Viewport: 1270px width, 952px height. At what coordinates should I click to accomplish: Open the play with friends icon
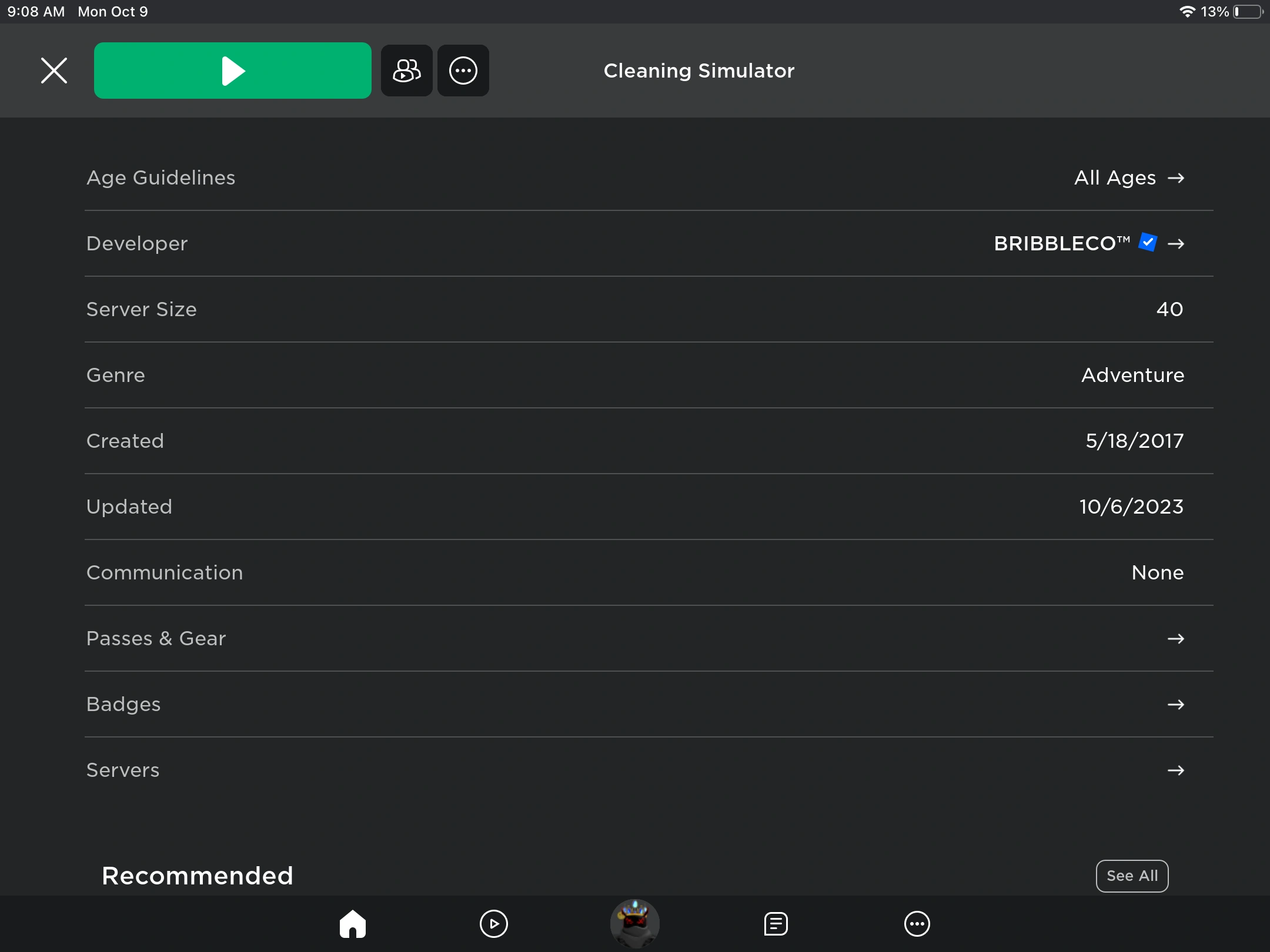(x=406, y=71)
